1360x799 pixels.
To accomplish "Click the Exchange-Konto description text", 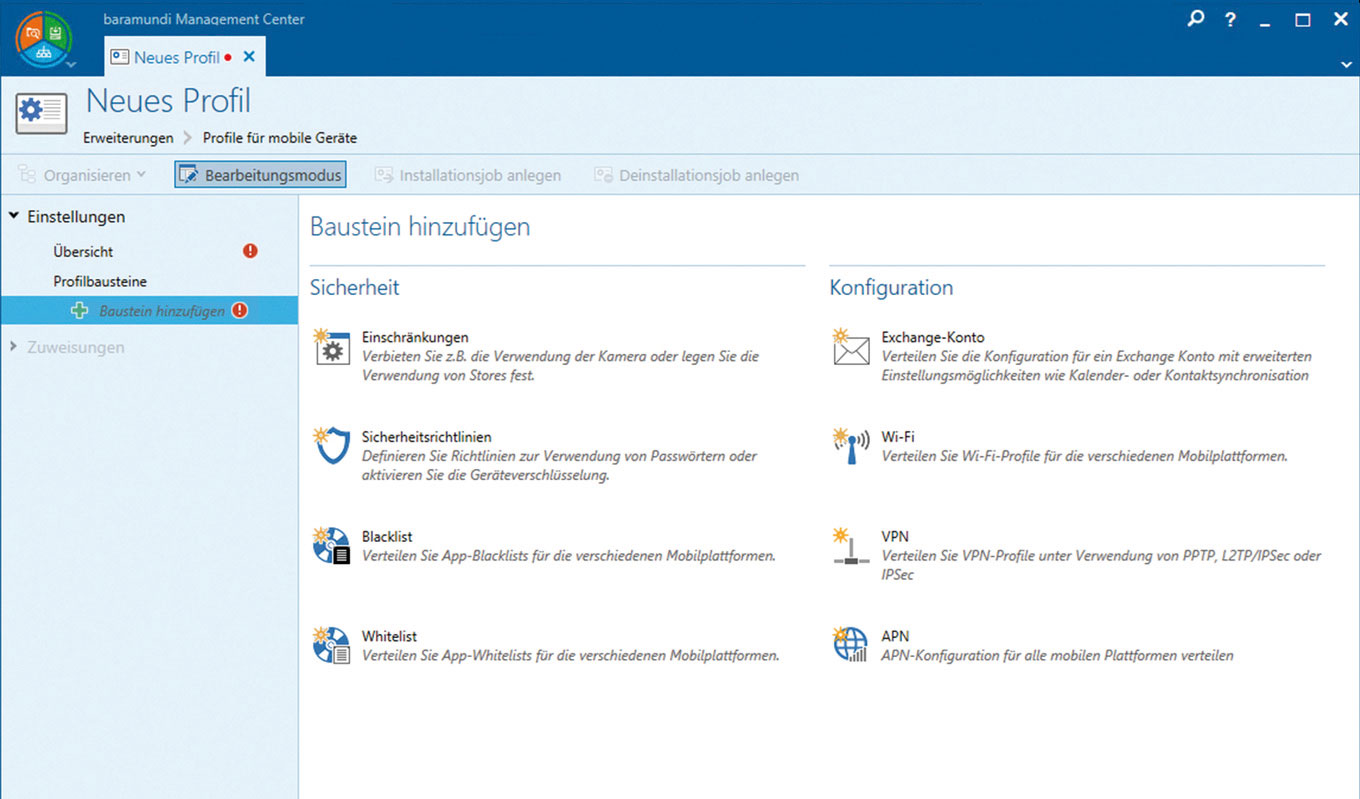I will (x=1096, y=366).
